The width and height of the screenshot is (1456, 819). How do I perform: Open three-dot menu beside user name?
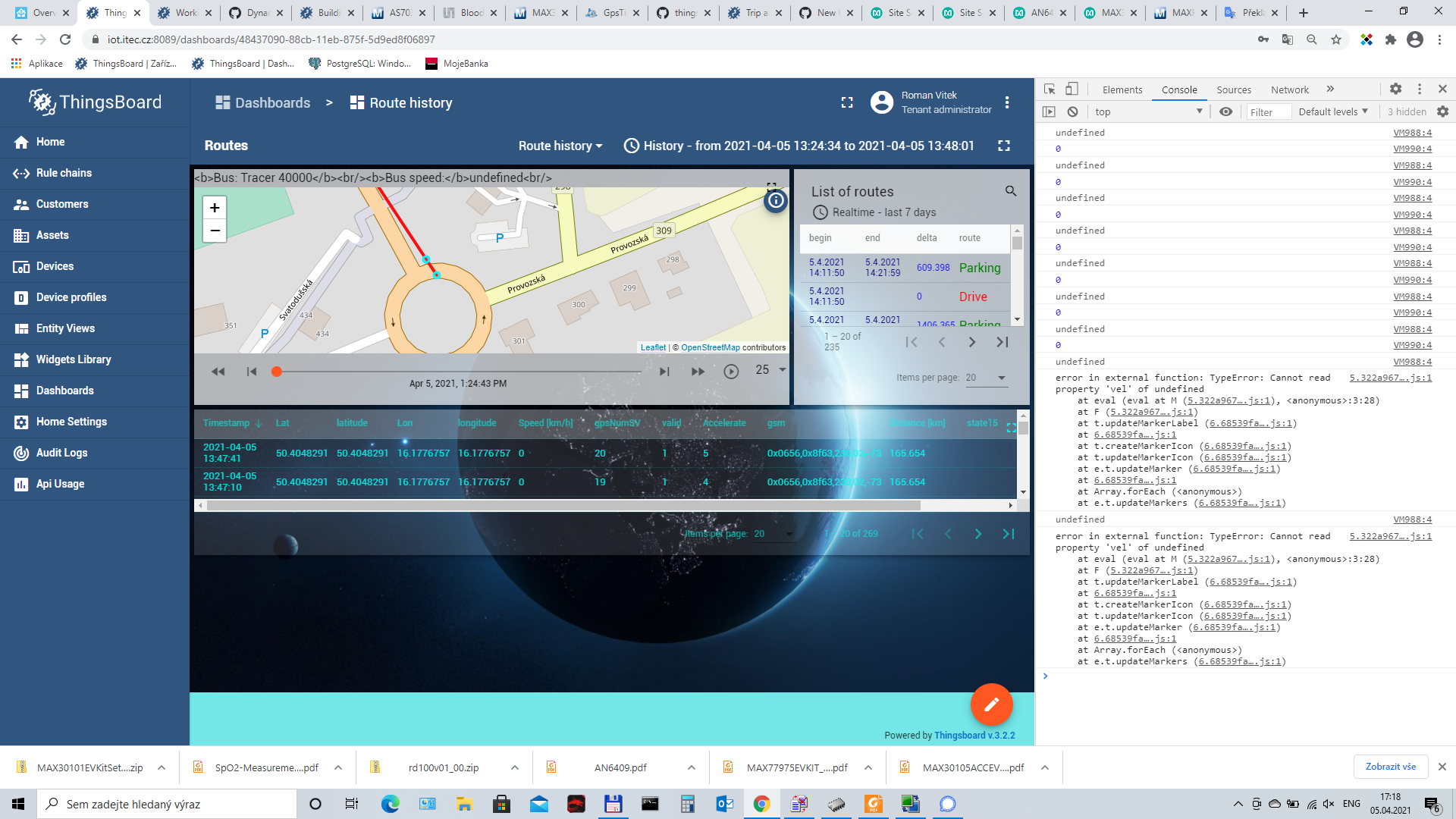tap(1007, 102)
